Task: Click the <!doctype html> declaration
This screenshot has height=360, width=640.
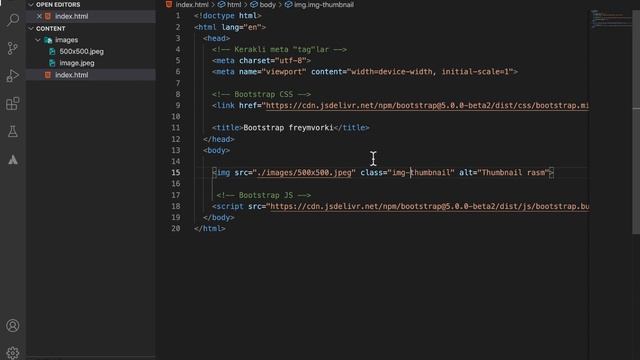Action: tap(228, 16)
